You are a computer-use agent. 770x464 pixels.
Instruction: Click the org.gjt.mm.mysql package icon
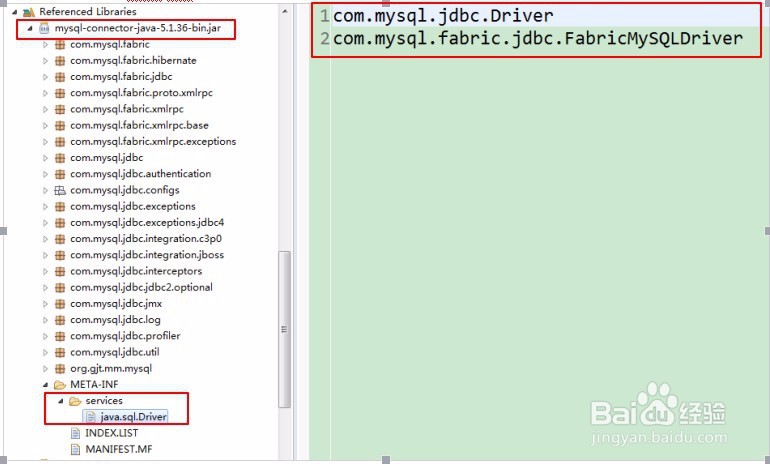pos(60,369)
